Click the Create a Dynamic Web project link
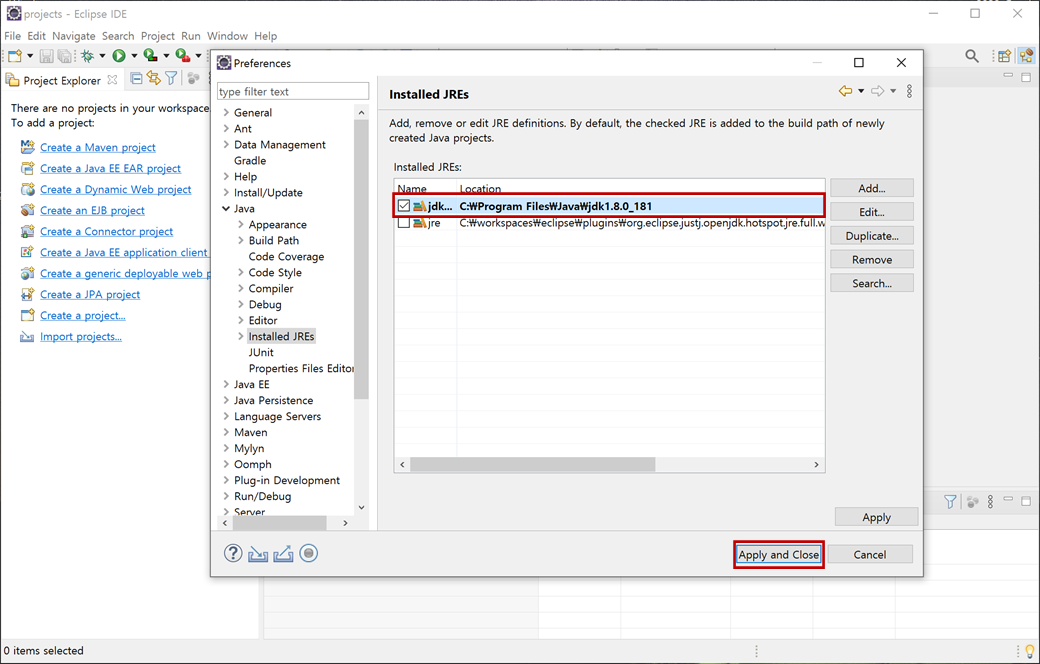Viewport: 1040px width, 664px height. (x=115, y=189)
